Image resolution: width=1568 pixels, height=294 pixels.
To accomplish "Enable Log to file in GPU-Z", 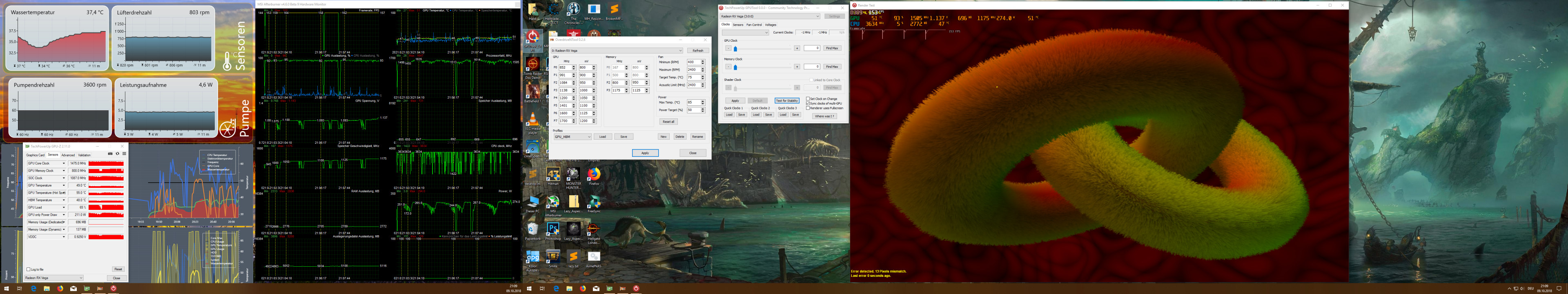I will click(29, 269).
